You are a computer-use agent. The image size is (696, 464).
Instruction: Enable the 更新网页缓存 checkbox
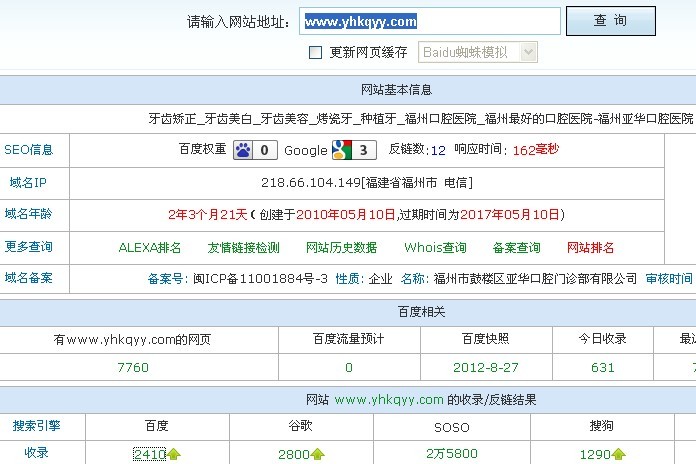coord(315,52)
